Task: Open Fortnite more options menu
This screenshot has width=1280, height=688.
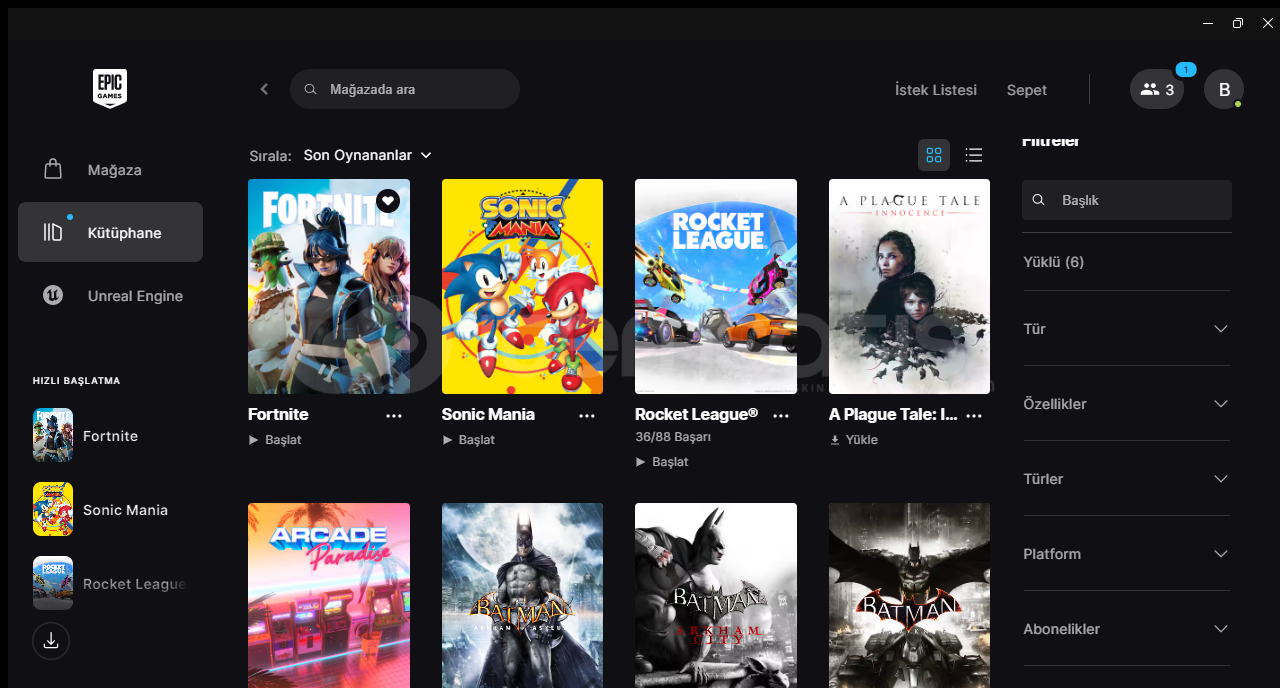Action: (394, 415)
